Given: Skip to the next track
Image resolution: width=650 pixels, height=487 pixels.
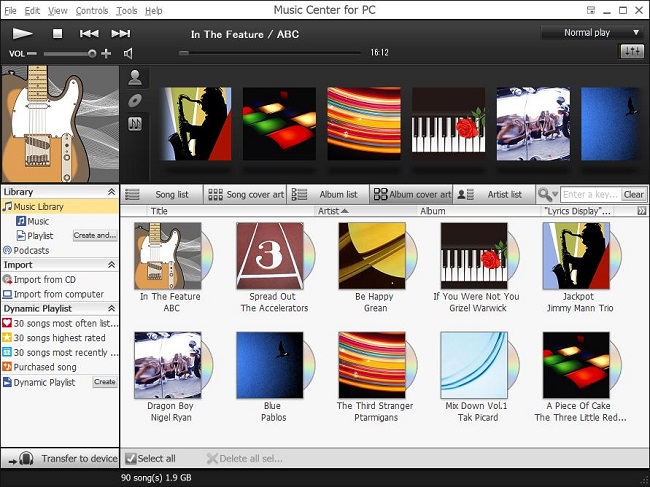Looking at the screenshot, I should tap(121, 34).
